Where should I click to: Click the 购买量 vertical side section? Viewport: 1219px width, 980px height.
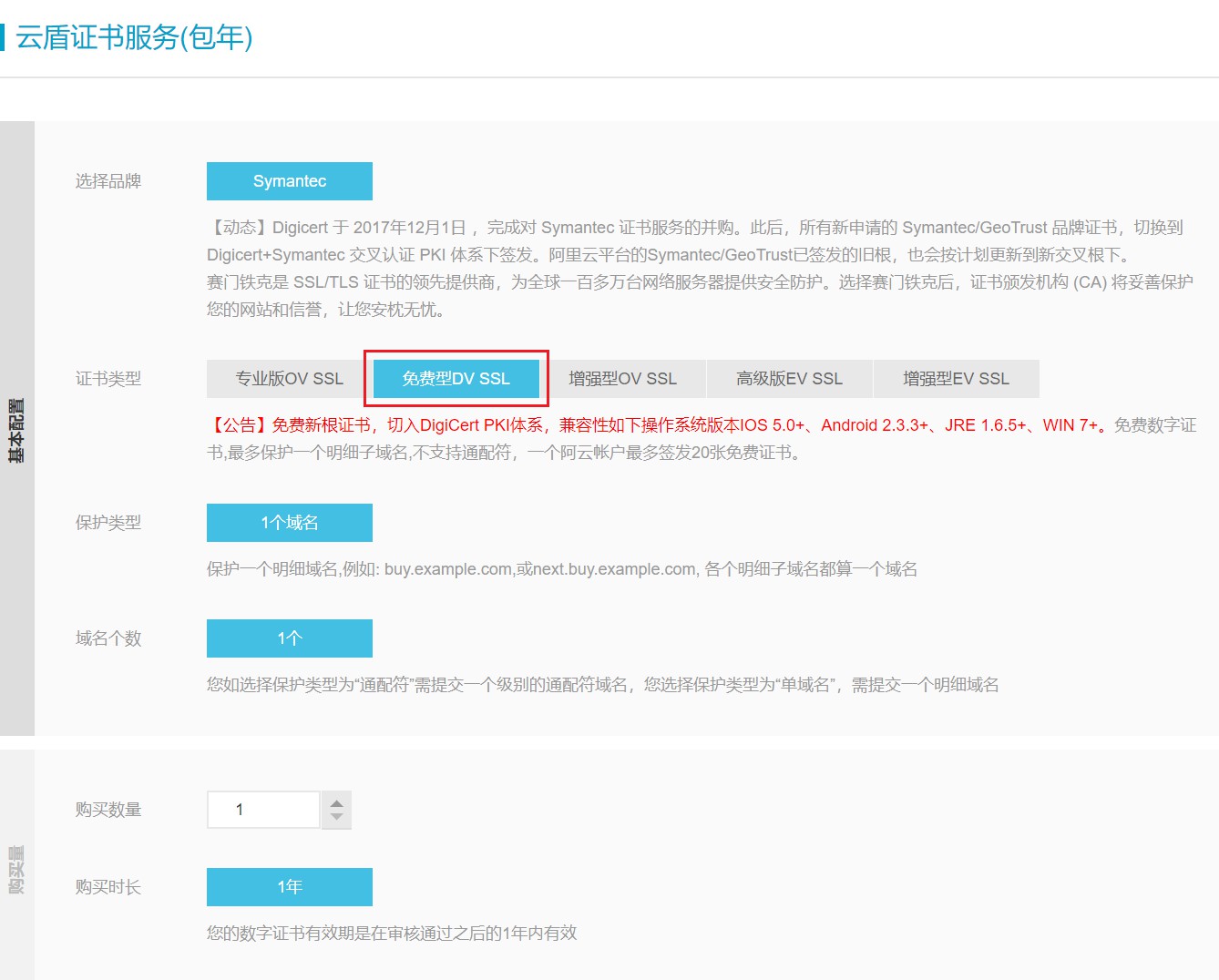[x=16, y=869]
